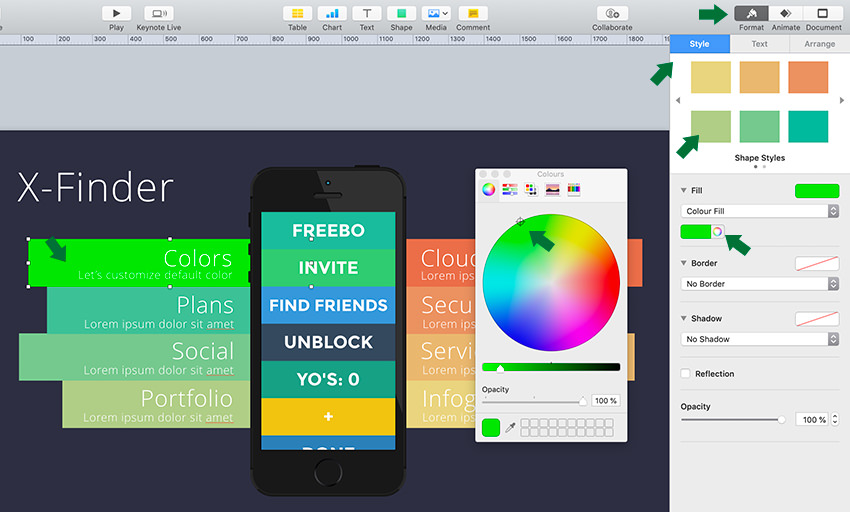Click the horizontal ruler
Viewport: 850px width, 512px height.
pos(334,40)
